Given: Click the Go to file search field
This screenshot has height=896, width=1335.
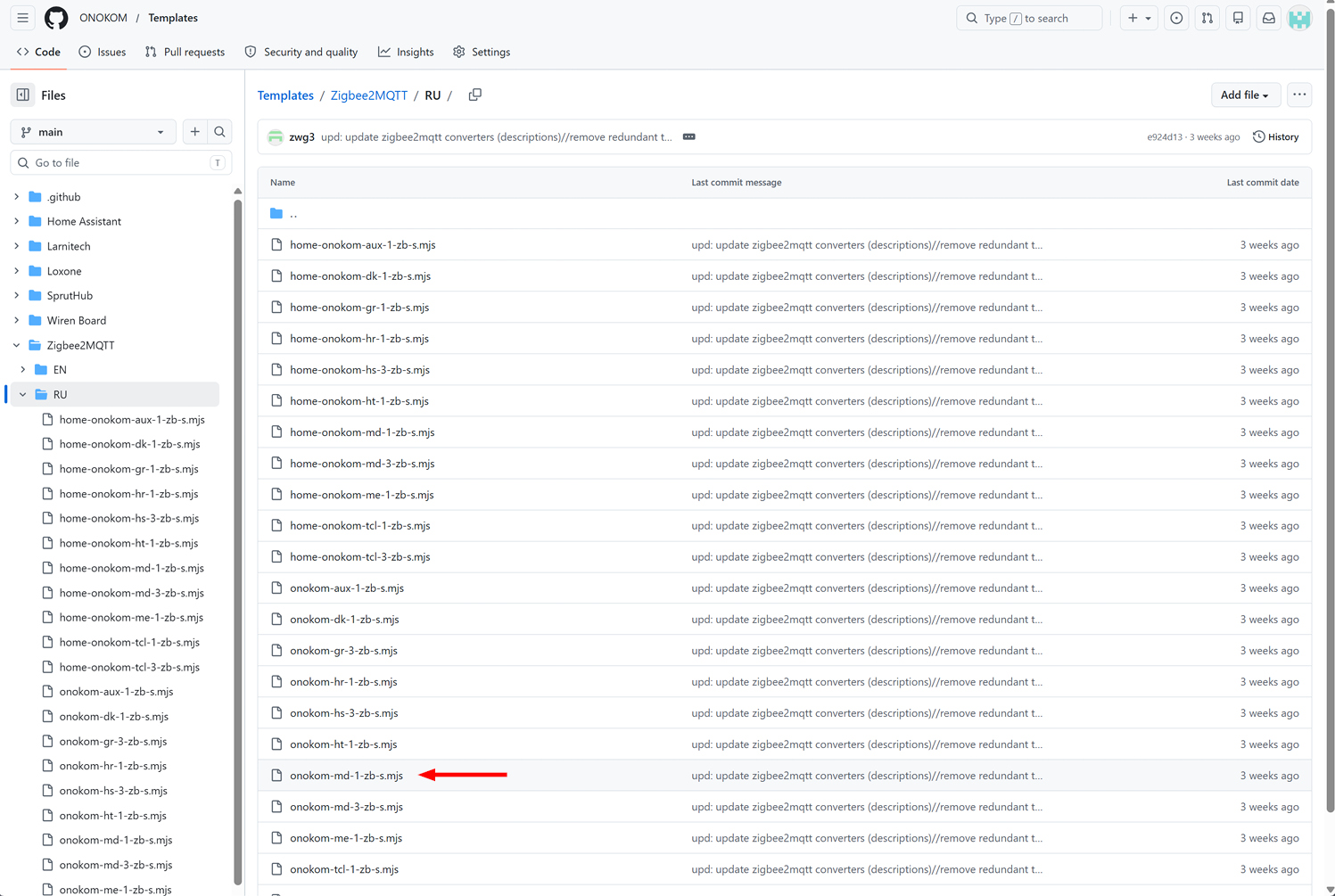Looking at the screenshot, I should click(121, 163).
